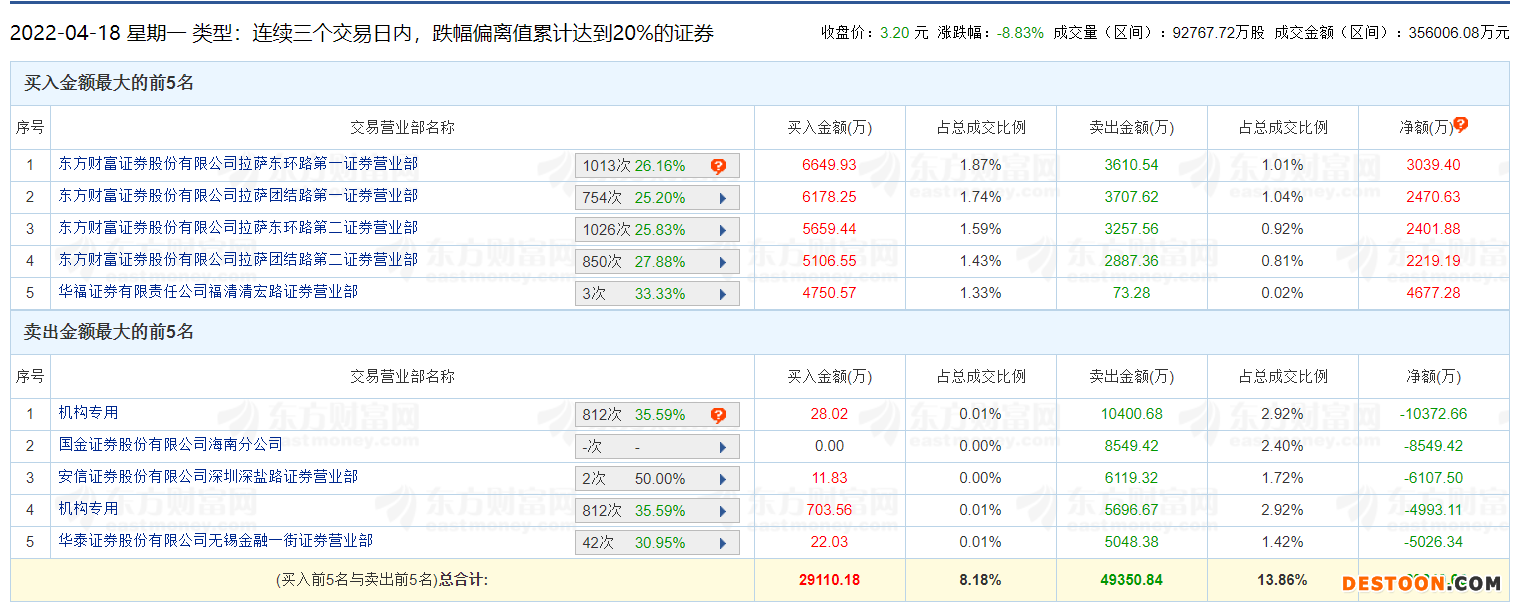Viewport: 1514px width, 606px height.
Task: Click the arrow icon in the 754次 25.20% box
Action: (x=723, y=198)
